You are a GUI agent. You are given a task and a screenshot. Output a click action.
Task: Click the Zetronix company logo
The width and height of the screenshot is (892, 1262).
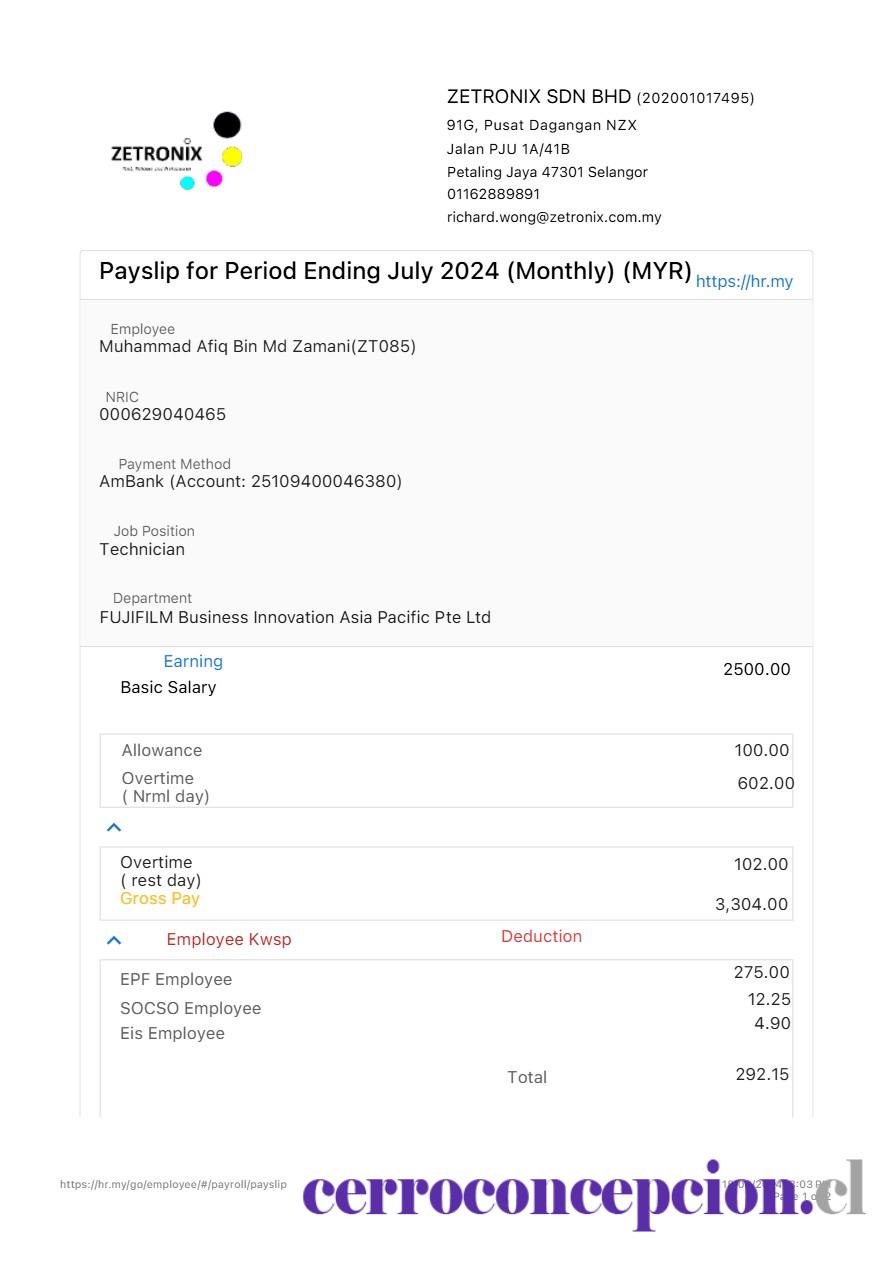[x=177, y=151]
